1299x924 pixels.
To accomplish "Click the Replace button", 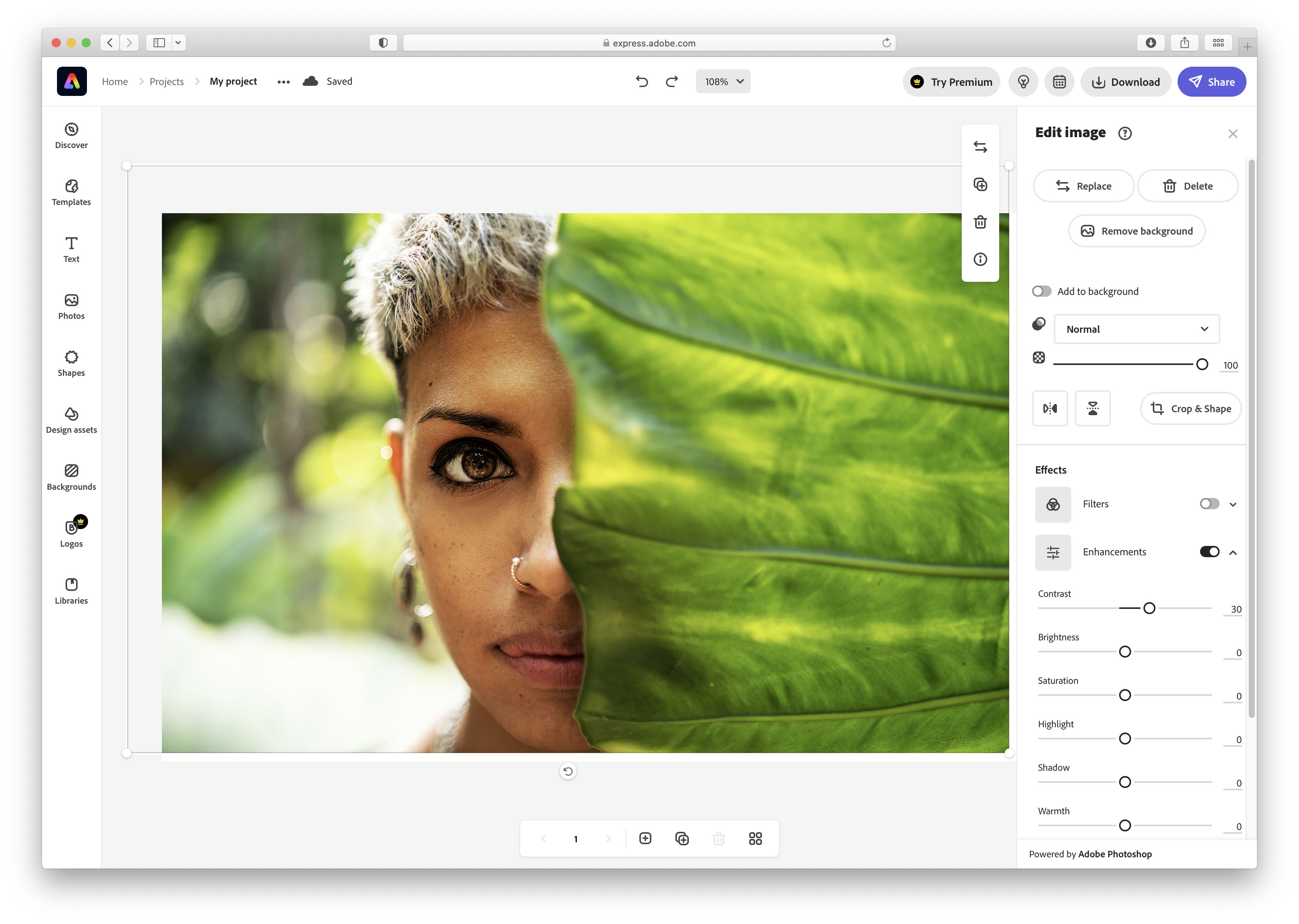I will (x=1083, y=186).
